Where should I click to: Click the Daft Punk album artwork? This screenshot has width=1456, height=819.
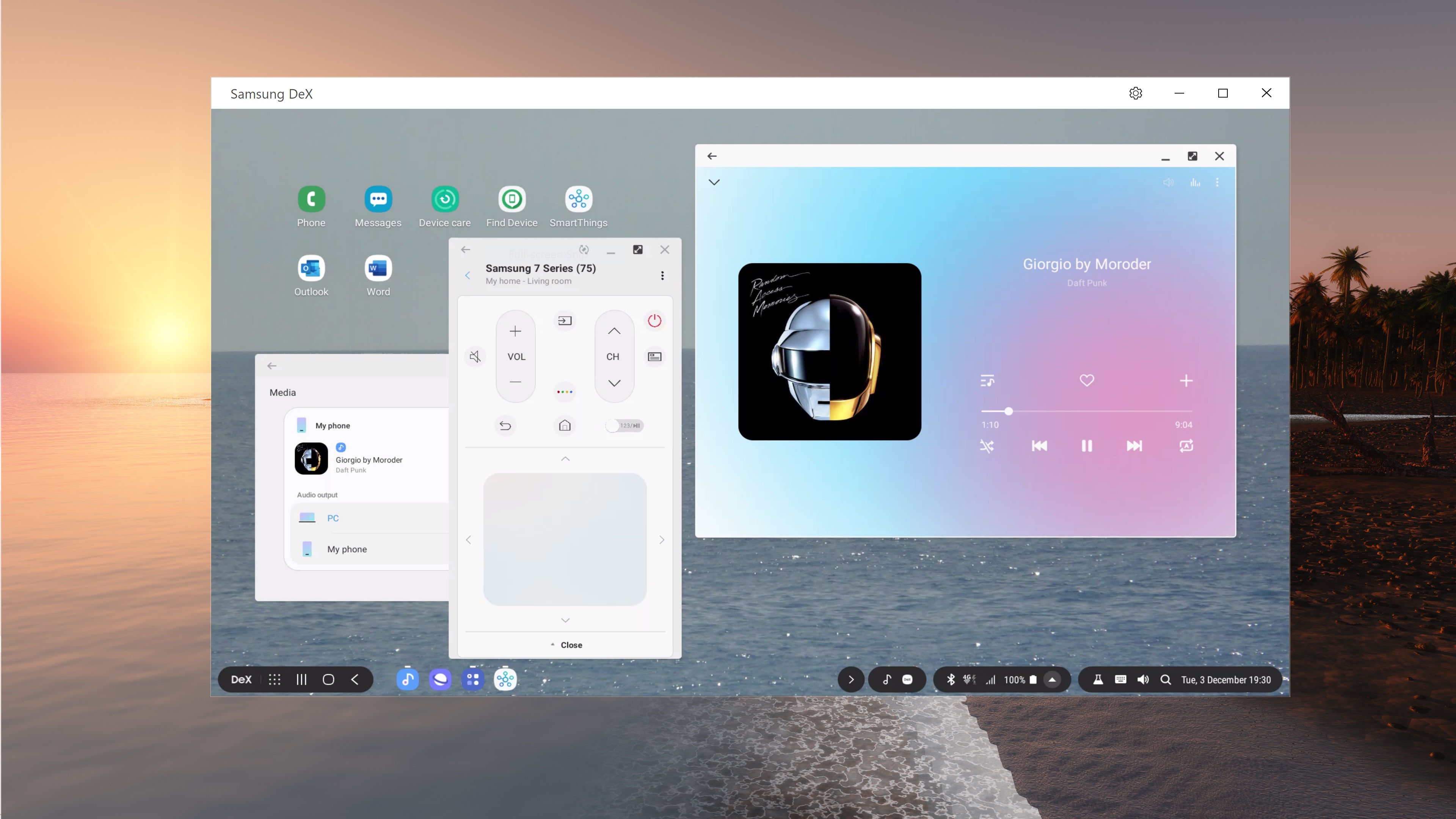click(829, 351)
